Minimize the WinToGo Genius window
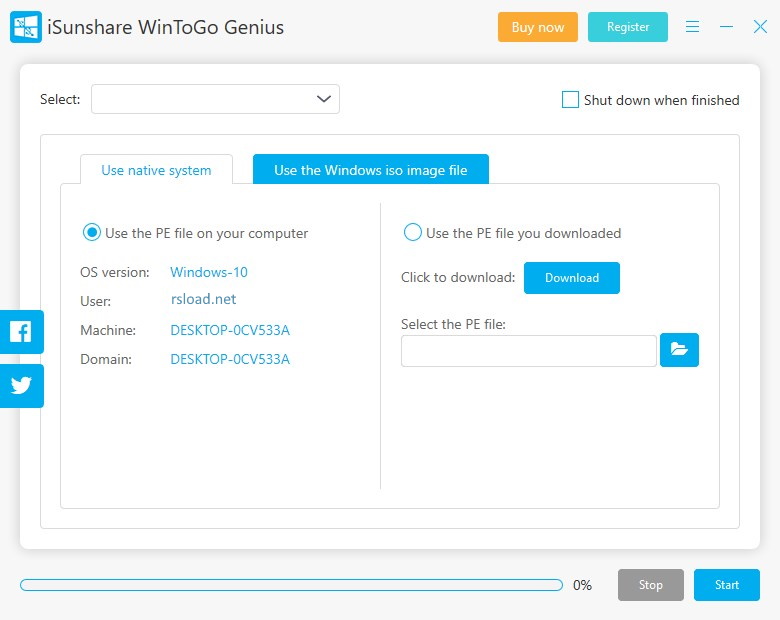Viewport: 780px width, 620px height. tap(727, 27)
